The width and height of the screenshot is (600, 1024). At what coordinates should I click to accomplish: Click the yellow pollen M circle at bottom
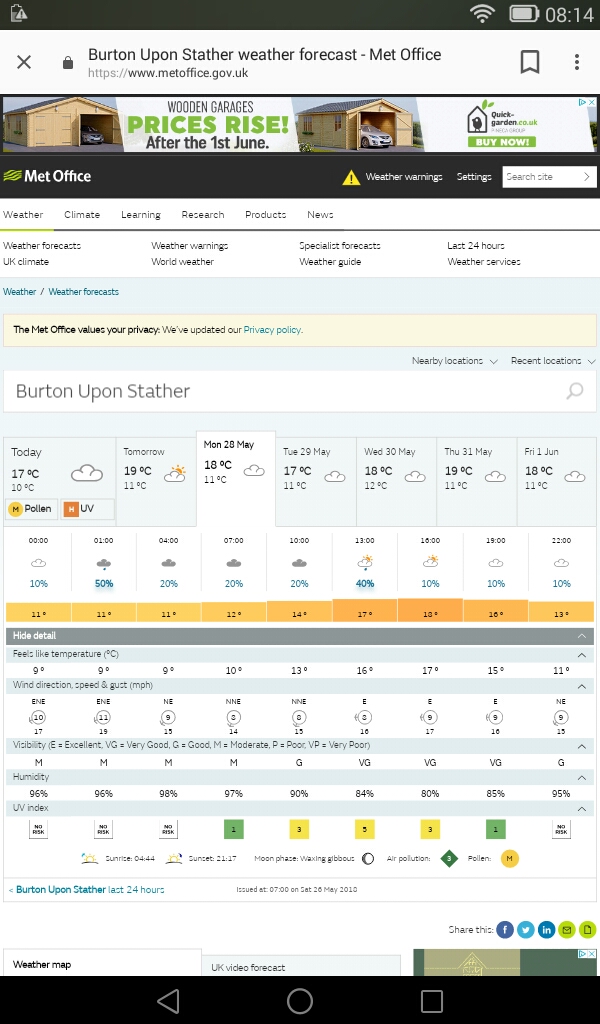point(510,858)
